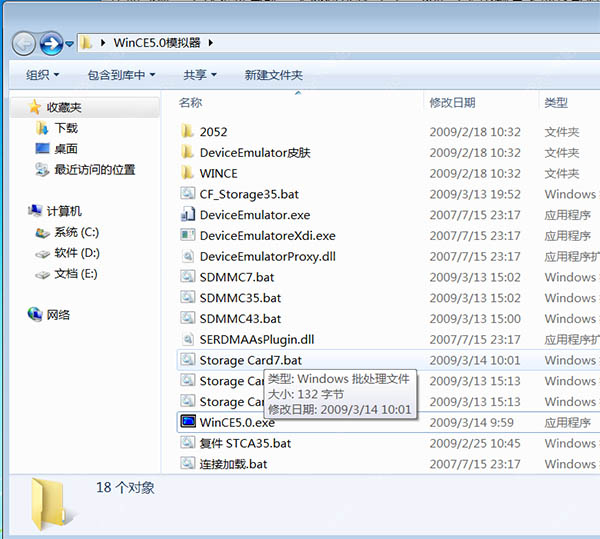Click date 2009/3/14 9:59 of WinCE5.0.exe
The height and width of the screenshot is (539, 600).
[471, 422]
